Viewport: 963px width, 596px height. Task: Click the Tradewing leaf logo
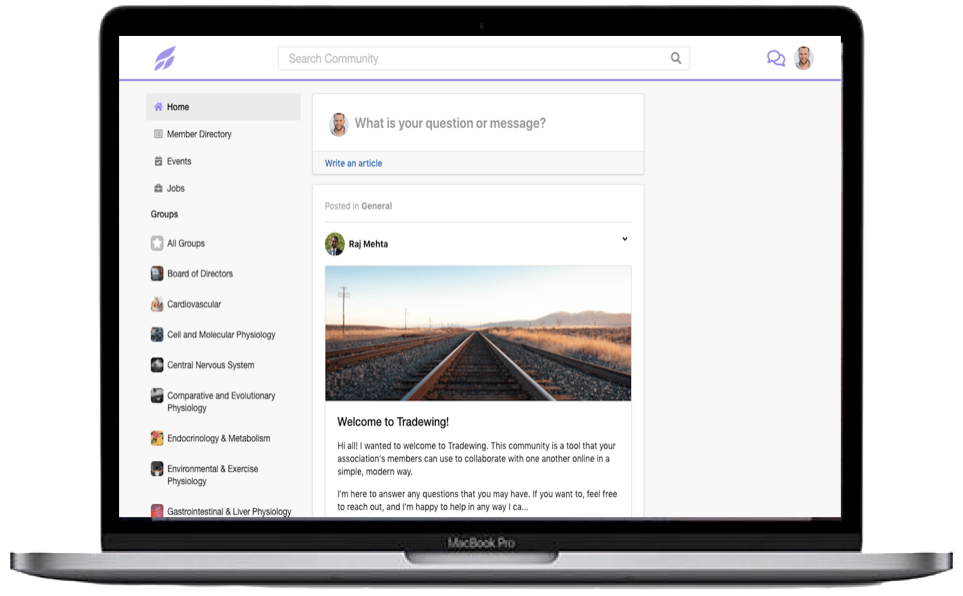[164, 58]
